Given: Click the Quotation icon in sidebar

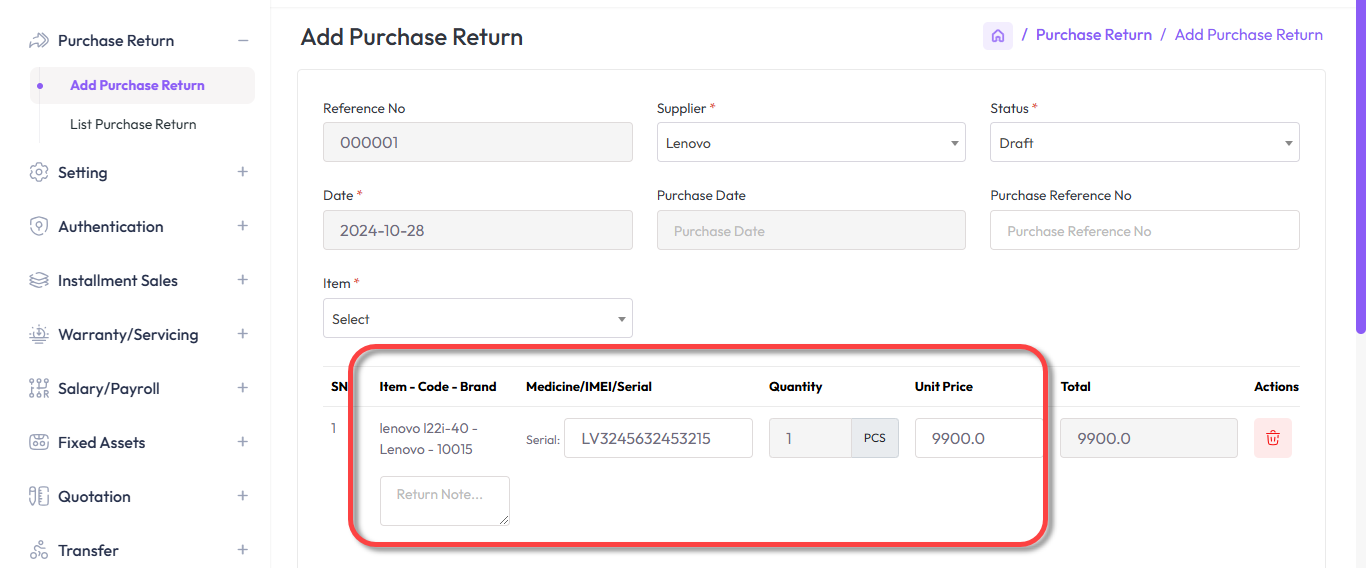Looking at the screenshot, I should 39,496.
